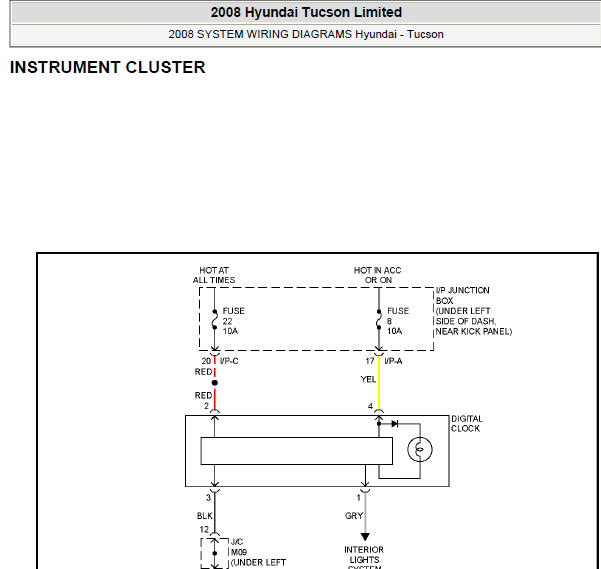The height and width of the screenshot is (569, 601).
Task: Click the inner rectangle of the digital clock
Action: 297,451
